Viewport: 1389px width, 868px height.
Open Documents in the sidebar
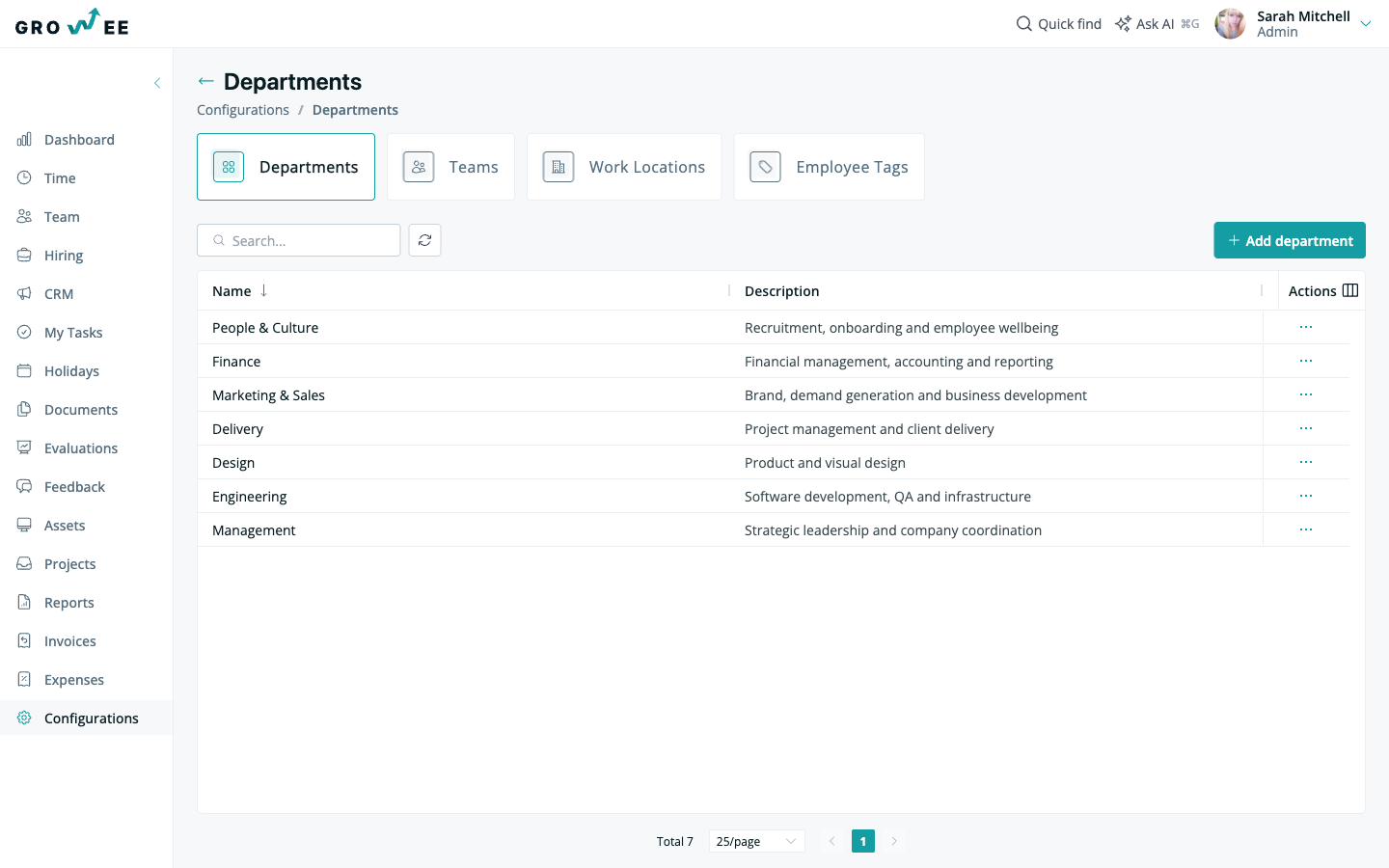pos(81,410)
